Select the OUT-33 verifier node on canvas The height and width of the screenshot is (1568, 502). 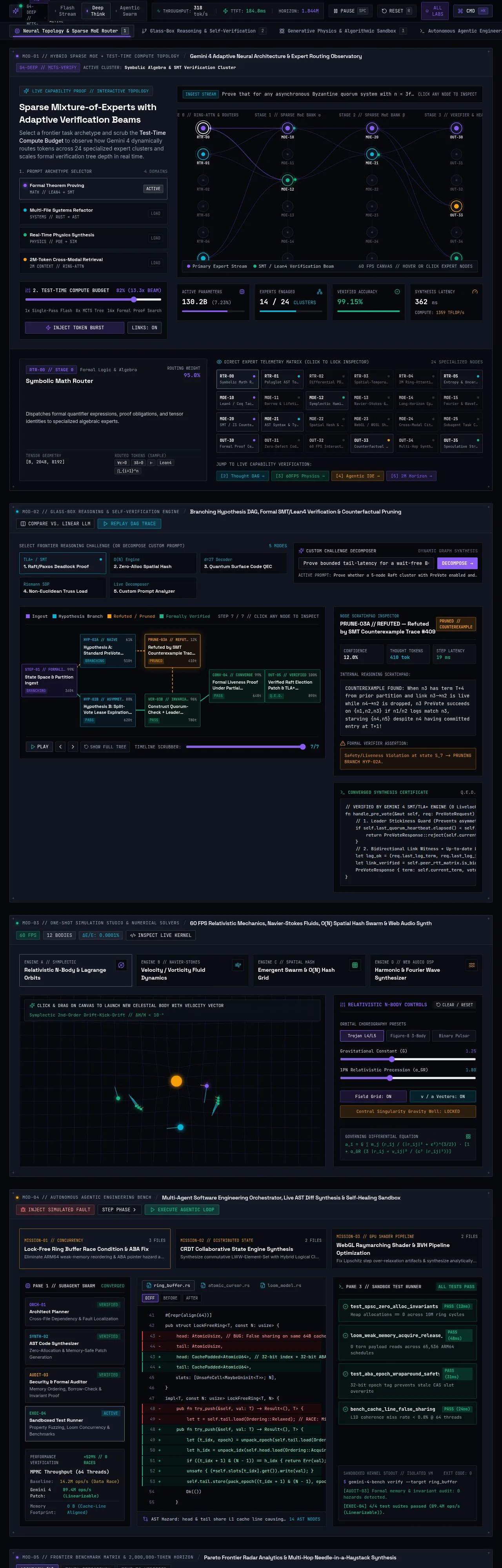(x=456, y=206)
